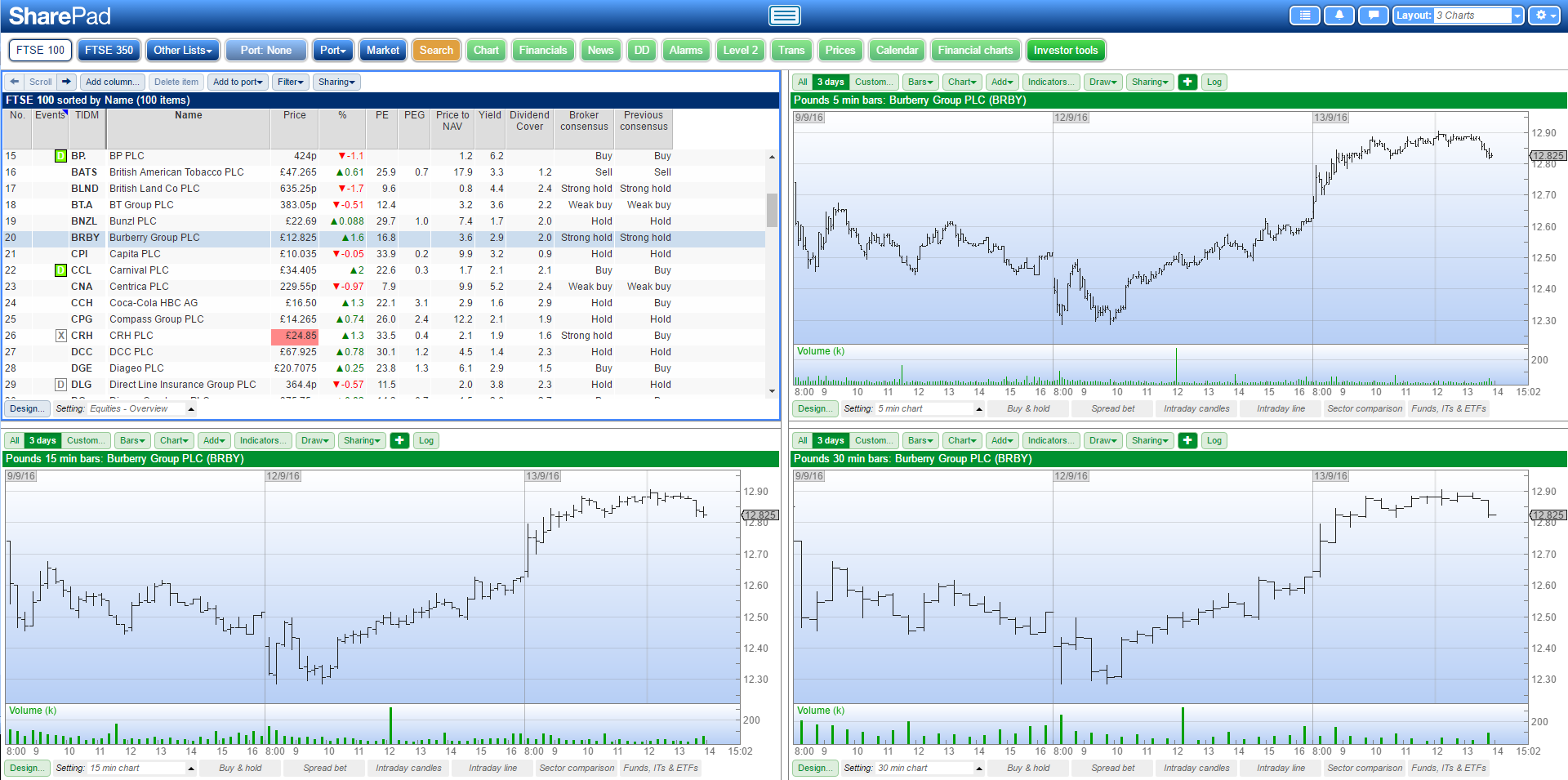Open the Calendar view
The image size is (1568, 780).
click(x=897, y=50)
